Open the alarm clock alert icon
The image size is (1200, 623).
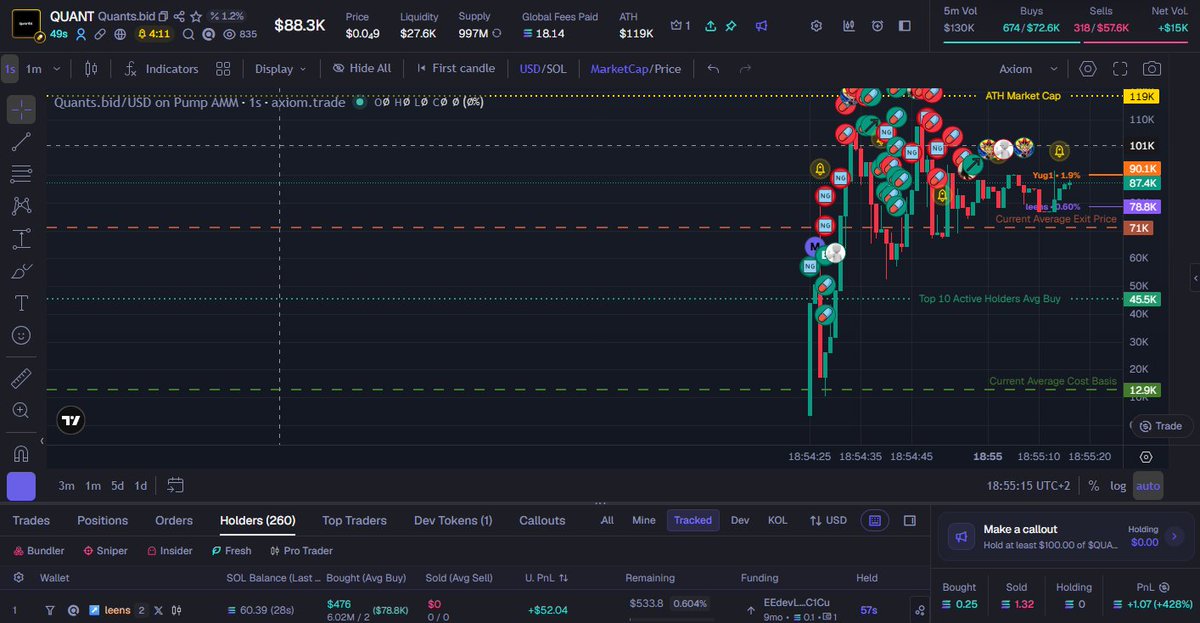[x=877, y=26]
